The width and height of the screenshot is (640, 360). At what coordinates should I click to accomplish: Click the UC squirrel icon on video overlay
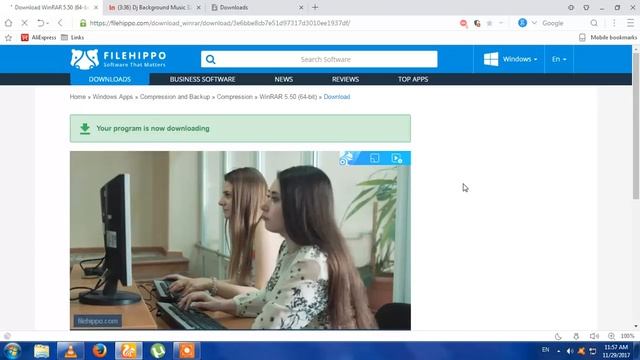(x=346, y=158)
